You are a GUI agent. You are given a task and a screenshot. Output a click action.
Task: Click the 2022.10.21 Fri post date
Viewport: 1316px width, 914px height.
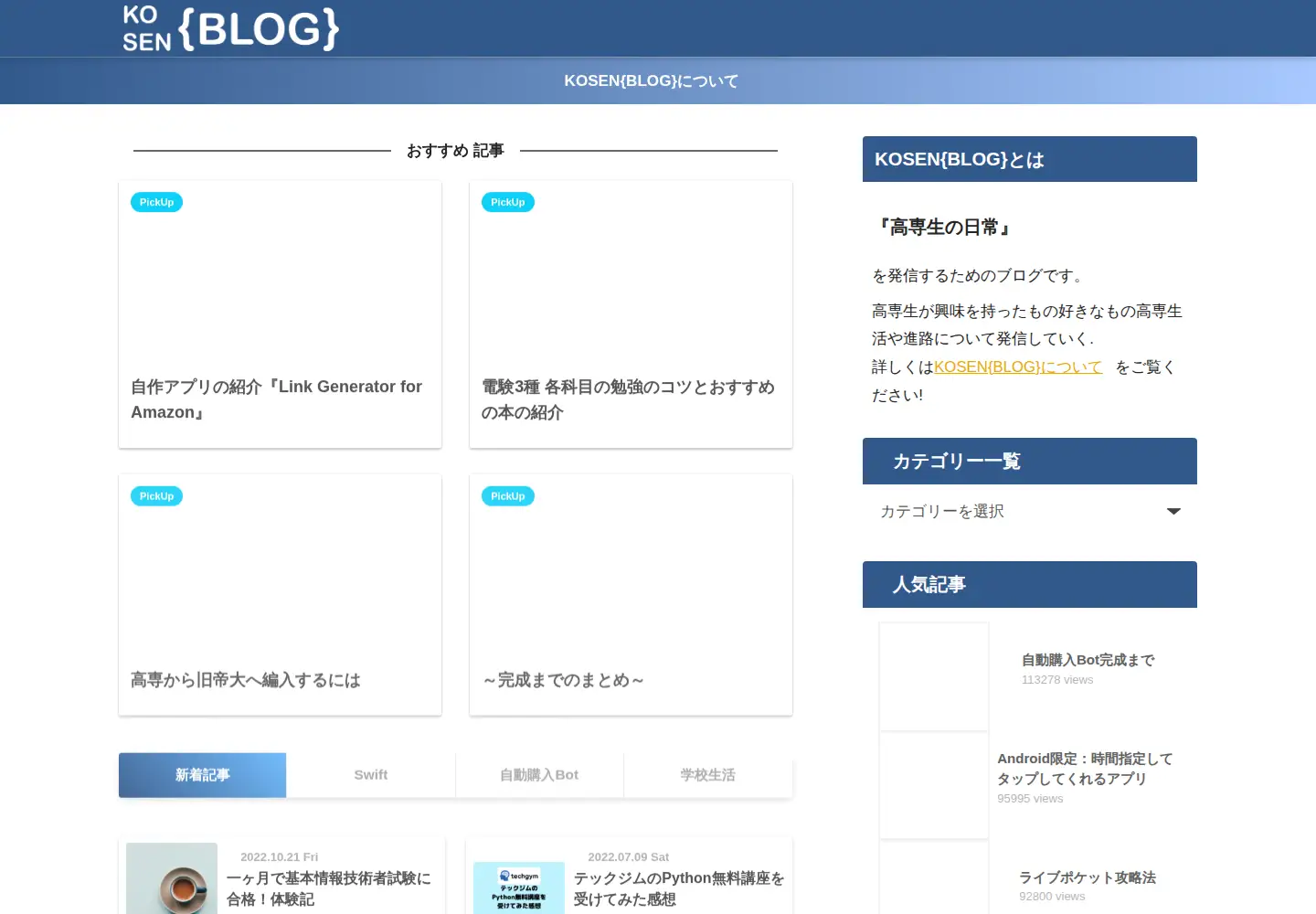[x=279, y=857]
